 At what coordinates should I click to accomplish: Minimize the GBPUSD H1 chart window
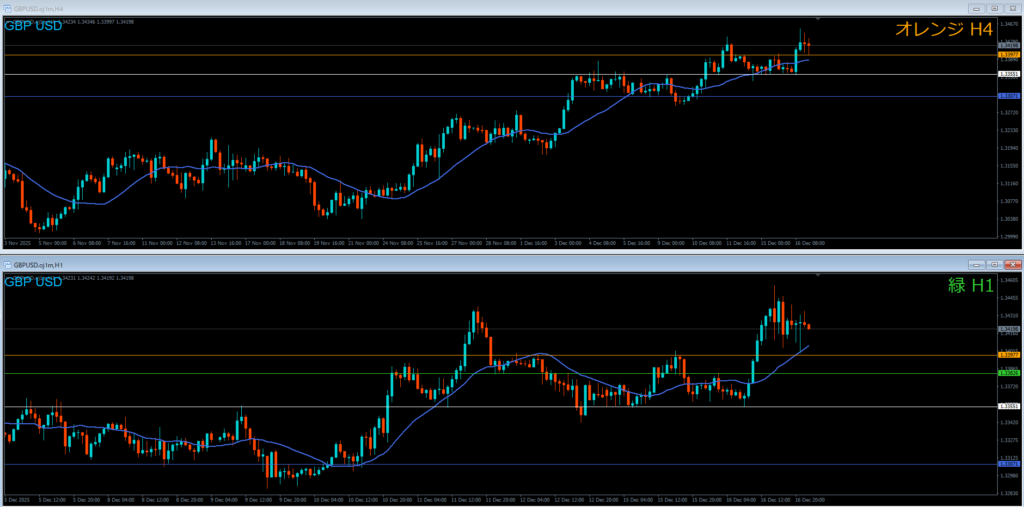point(975,265)
